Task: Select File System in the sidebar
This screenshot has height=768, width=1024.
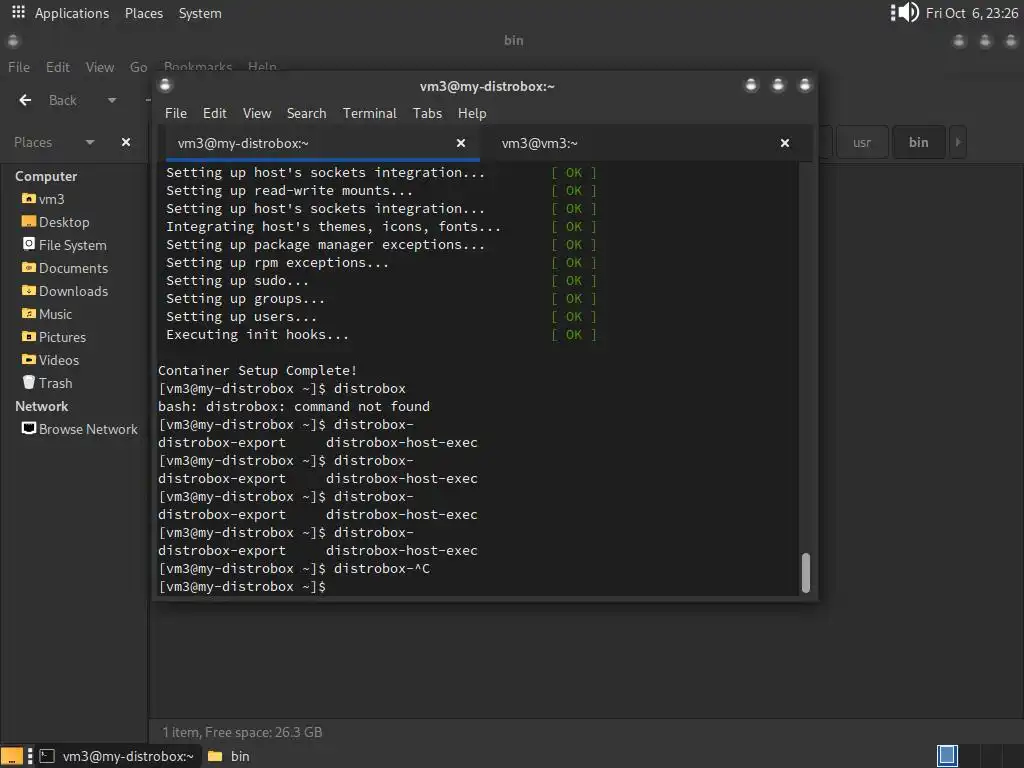Action: pyautogui.click(x=72, y=245)
